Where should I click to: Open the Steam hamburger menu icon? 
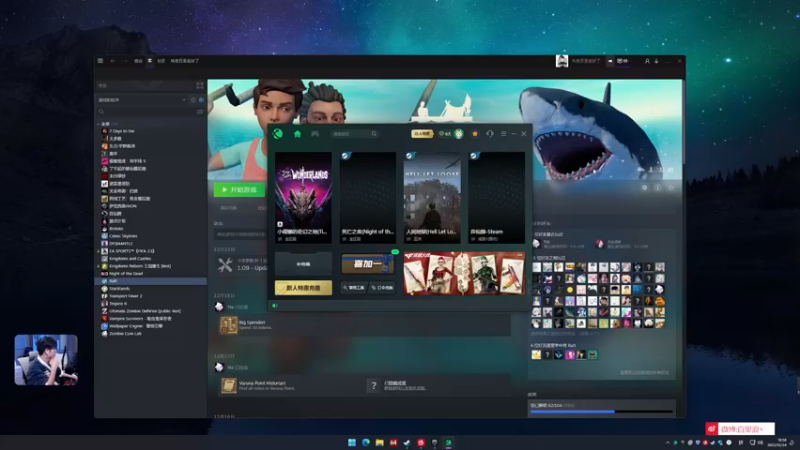(101, 61)
